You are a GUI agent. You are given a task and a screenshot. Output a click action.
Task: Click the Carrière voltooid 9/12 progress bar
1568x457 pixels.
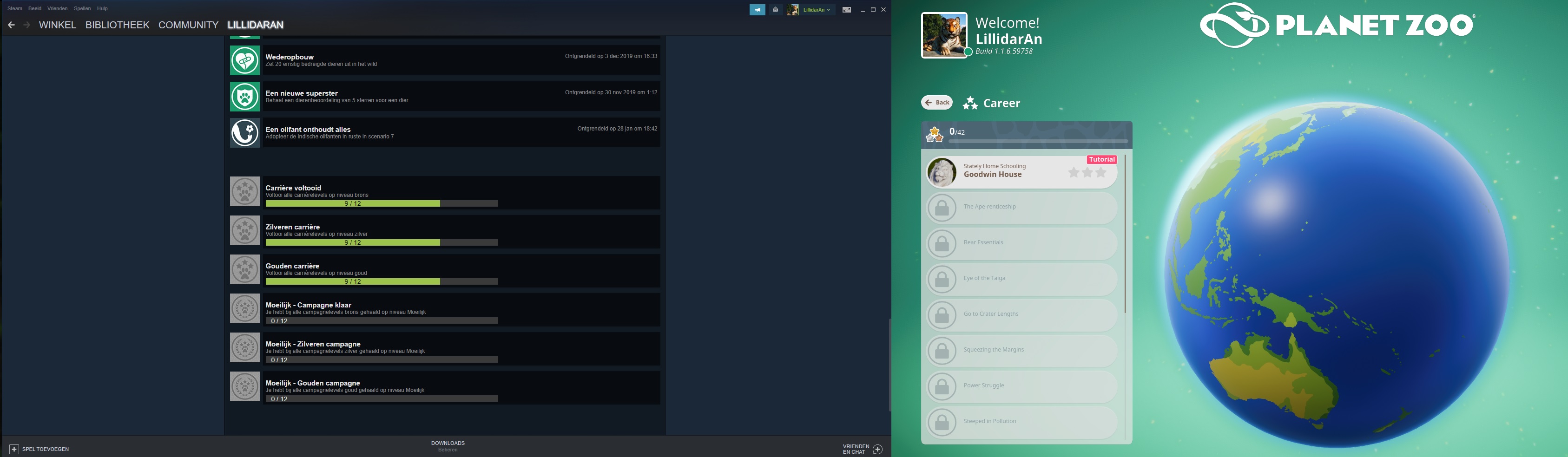[x=382, y=204]
